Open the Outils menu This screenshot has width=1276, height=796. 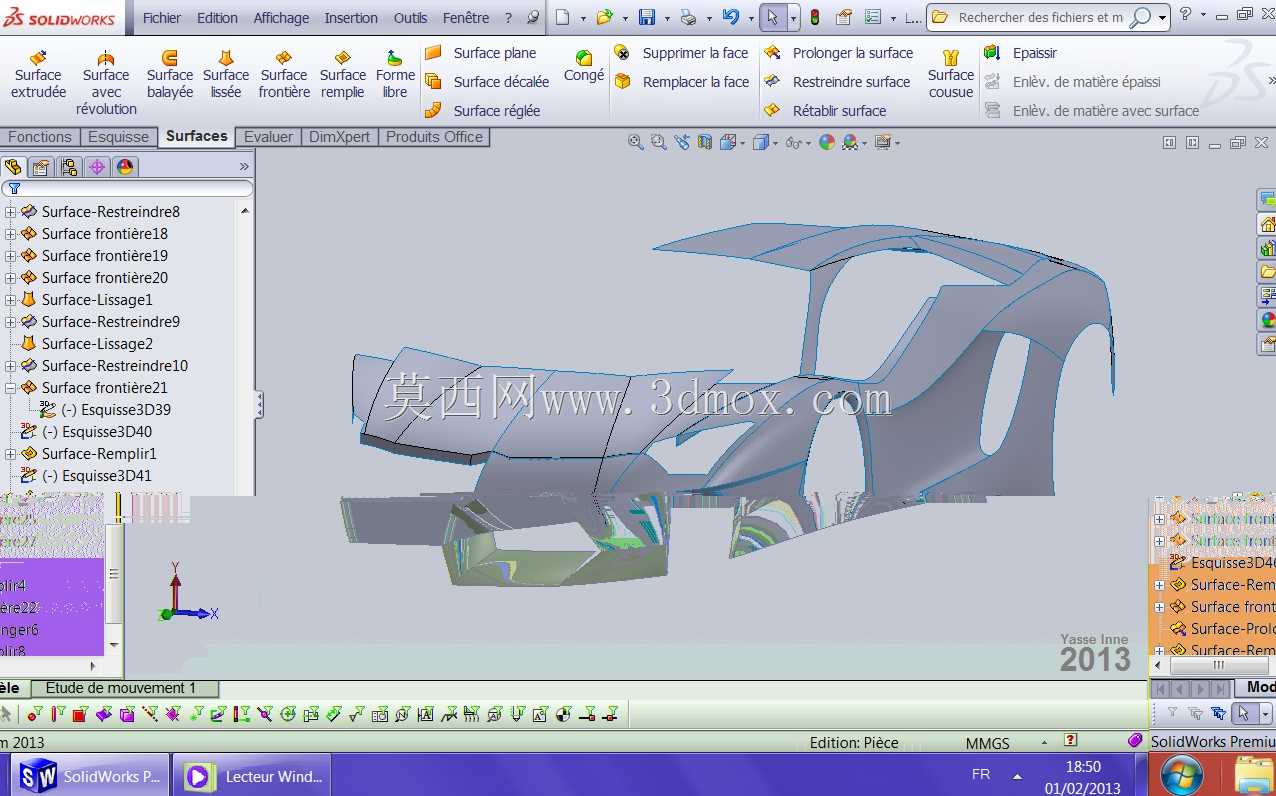(410, 18)
